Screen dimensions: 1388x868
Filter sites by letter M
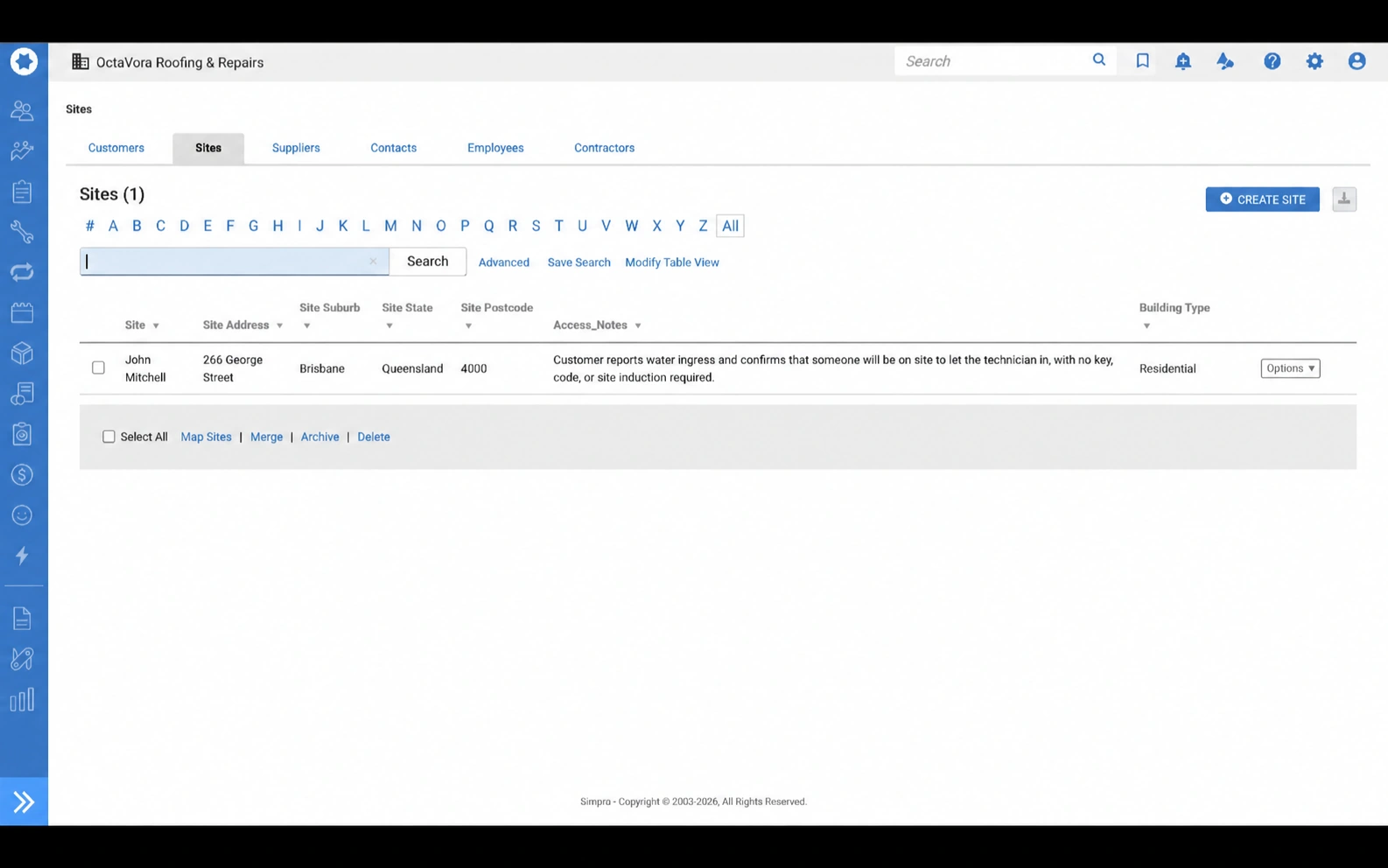point(390,226)
